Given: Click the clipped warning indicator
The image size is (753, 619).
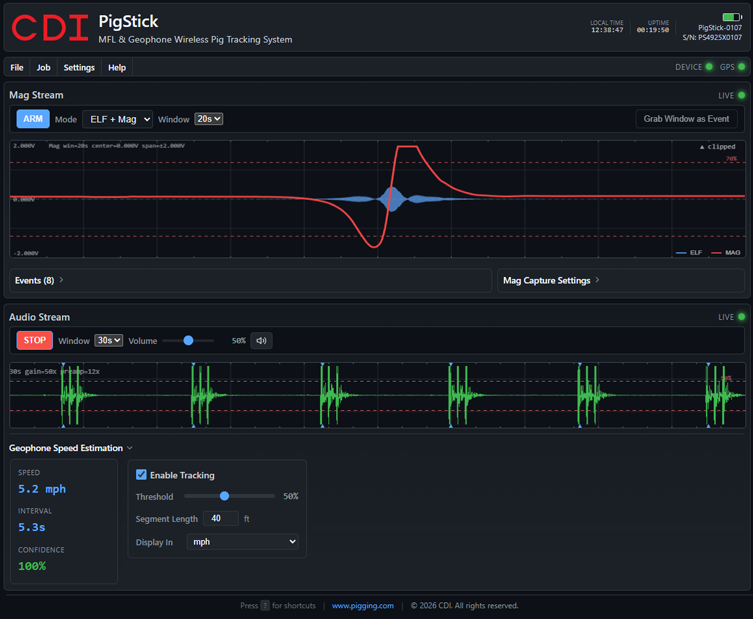Looking at the screenshot, I should (x=717, y=147).
